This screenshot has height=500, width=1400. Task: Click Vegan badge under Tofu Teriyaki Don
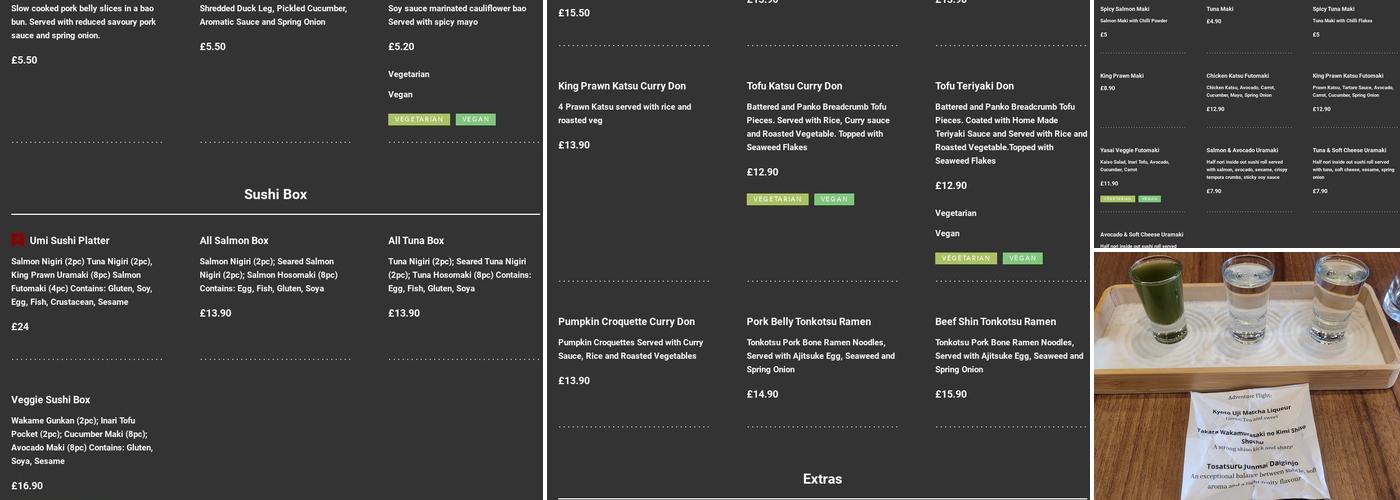click(1023, 259)
